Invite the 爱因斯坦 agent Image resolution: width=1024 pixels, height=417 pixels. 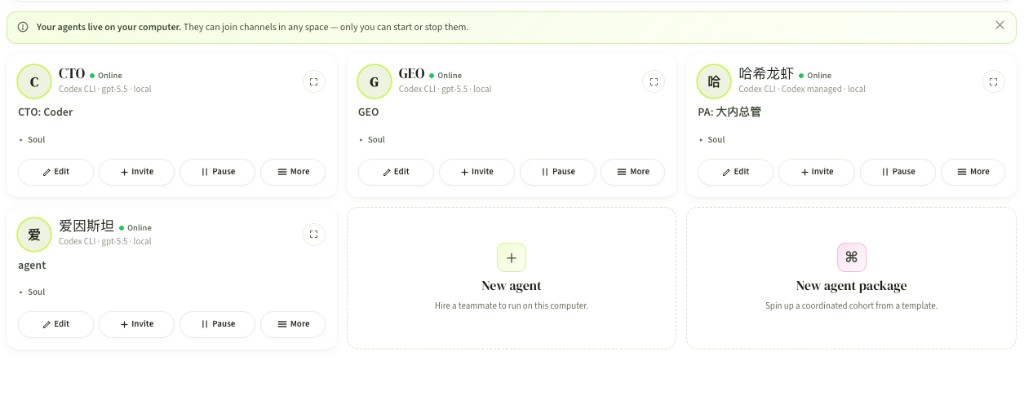[136, 324]
